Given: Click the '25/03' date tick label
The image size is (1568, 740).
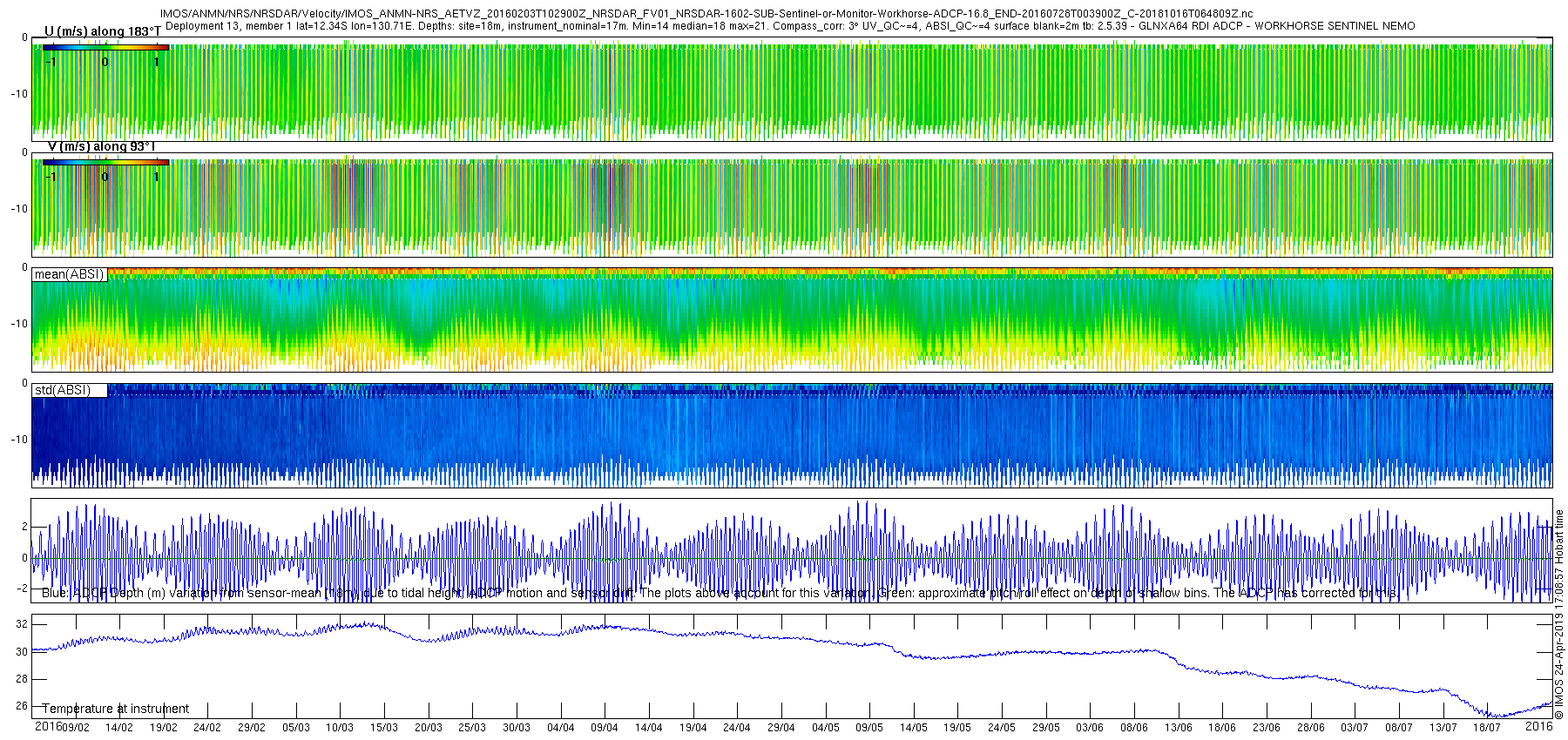Looking at the screenshot, I should (x=472, y=728).
